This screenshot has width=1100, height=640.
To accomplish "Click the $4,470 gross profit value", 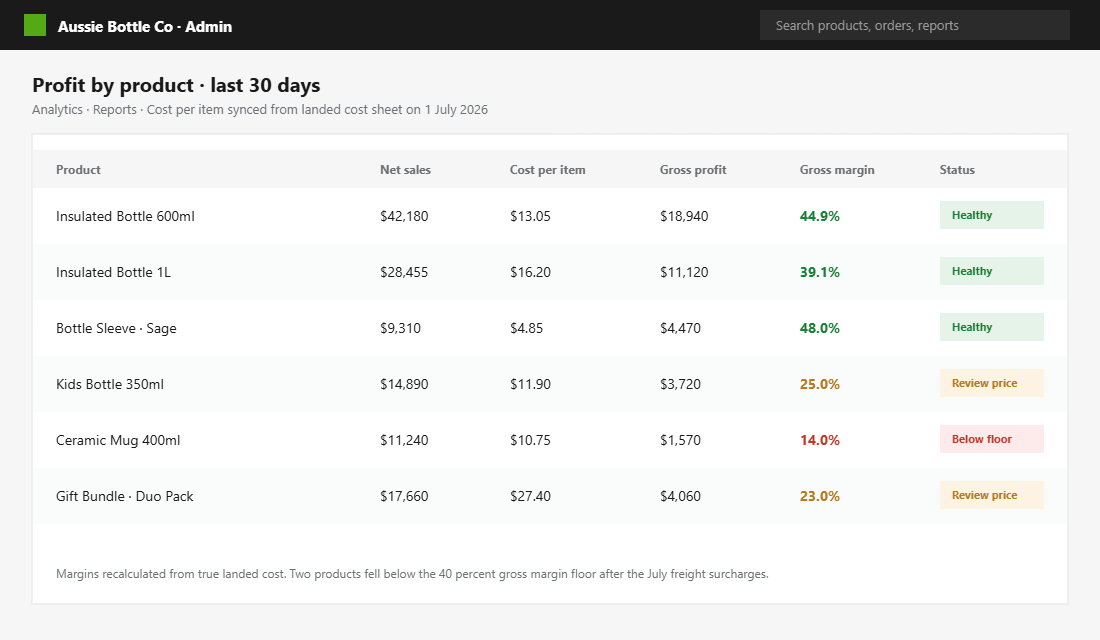I will click(680, 328).
